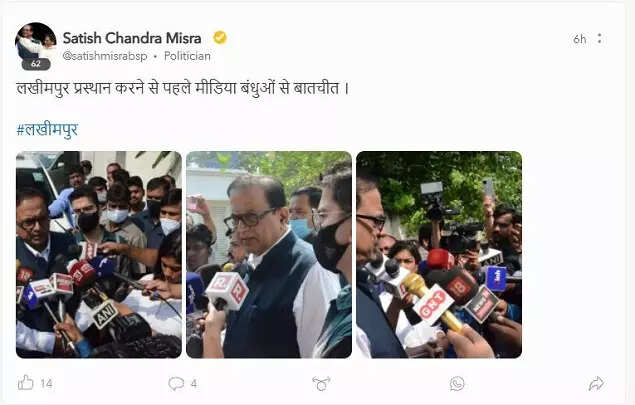
Task: Click the yellow verified badge
Action: click(220, 38)
